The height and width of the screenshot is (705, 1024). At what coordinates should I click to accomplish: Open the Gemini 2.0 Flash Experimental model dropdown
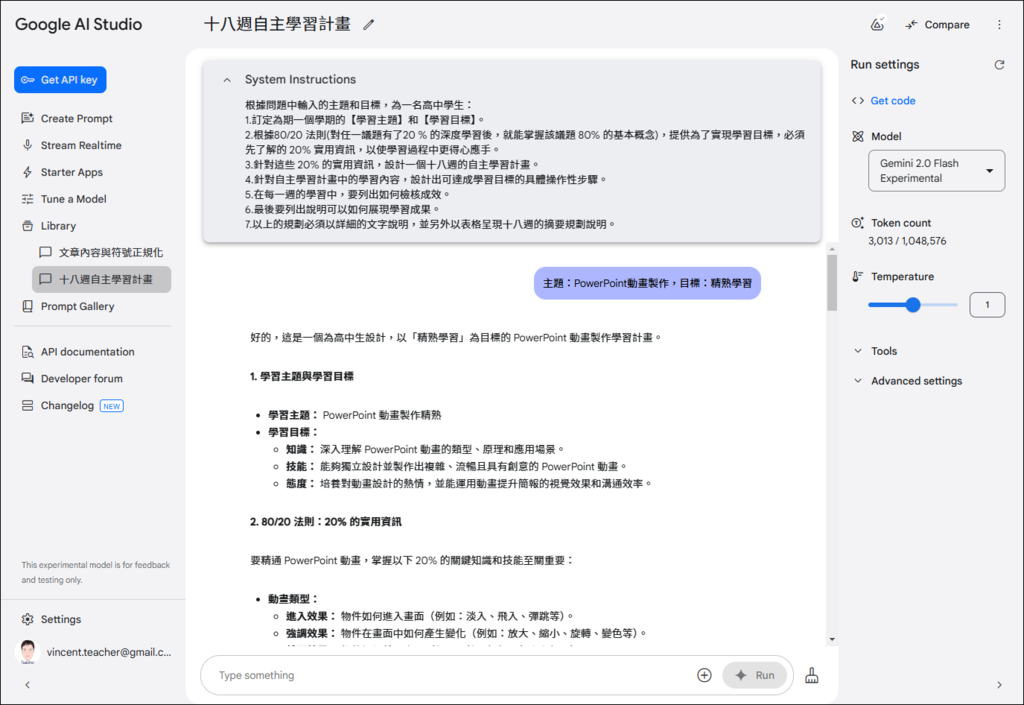[936, 171]
